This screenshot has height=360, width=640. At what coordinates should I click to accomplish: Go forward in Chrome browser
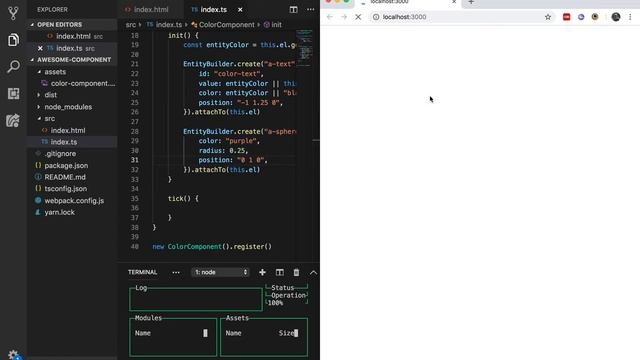pyautogui.click(x=344, y=17)
